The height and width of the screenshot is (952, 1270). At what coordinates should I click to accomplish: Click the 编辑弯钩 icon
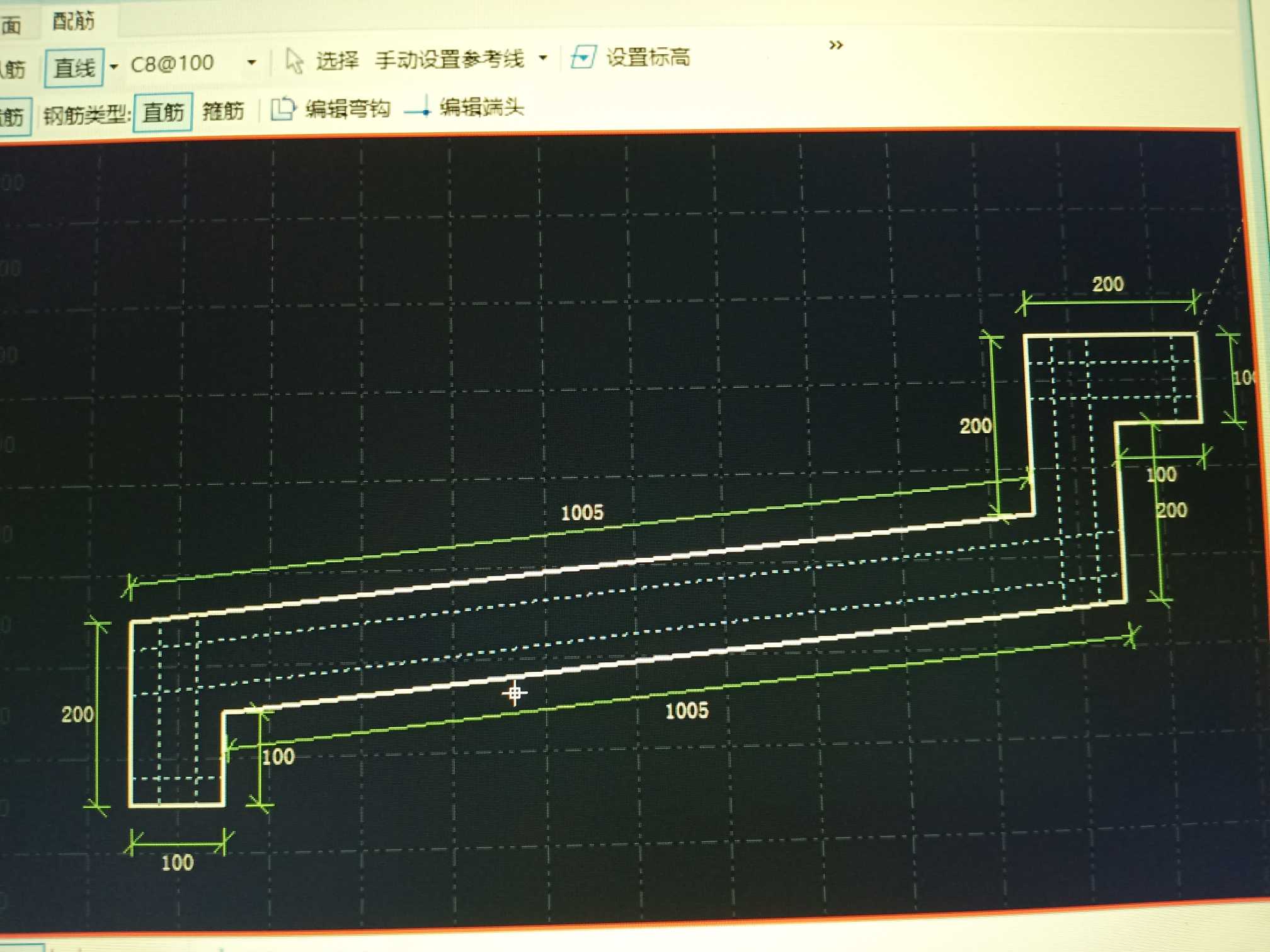[x=283, y=108]
